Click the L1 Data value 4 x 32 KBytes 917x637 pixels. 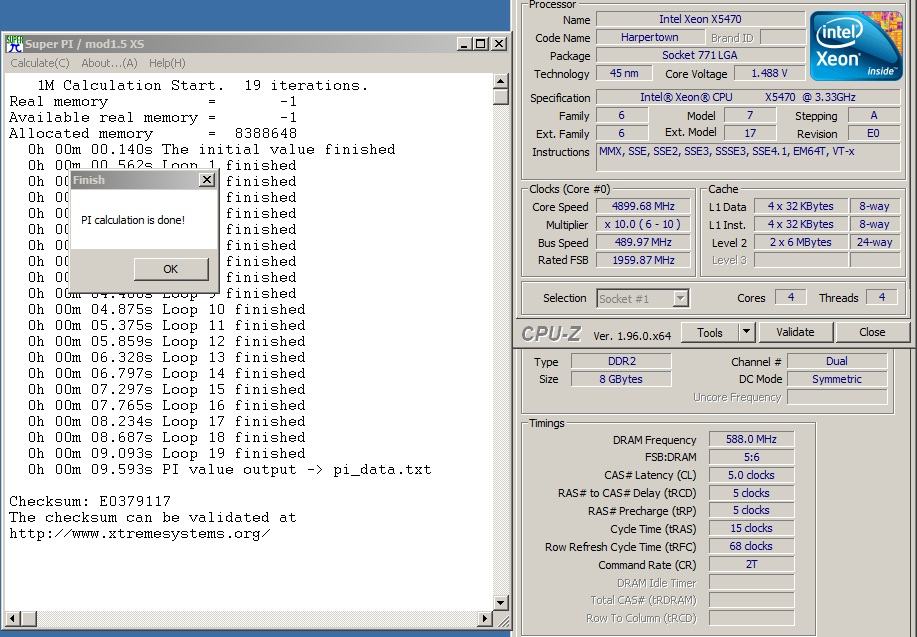coord(801,206)
